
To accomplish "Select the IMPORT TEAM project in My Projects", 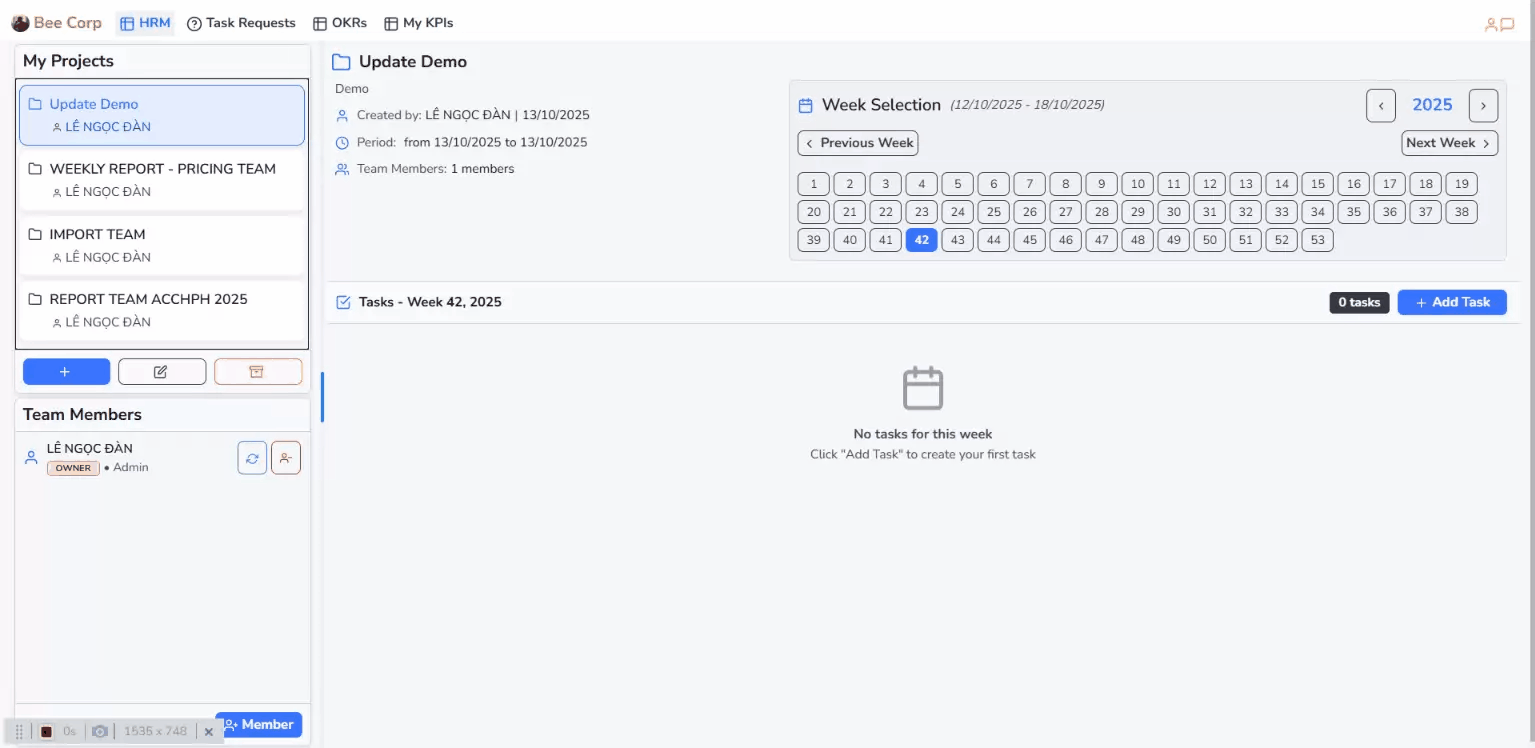I will (x=161, y=245).
